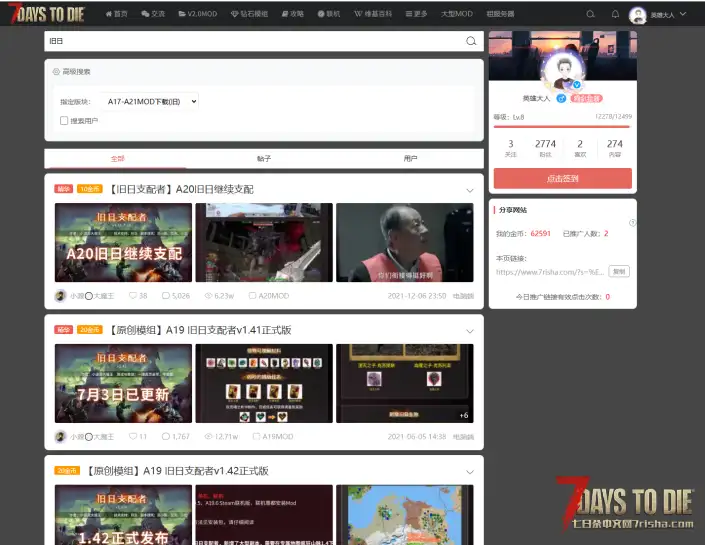Viewport: 705px width, 545px height.
Task: Expand the chevron on A20旧日继续支配 post
Action: [x=470, y=190]
